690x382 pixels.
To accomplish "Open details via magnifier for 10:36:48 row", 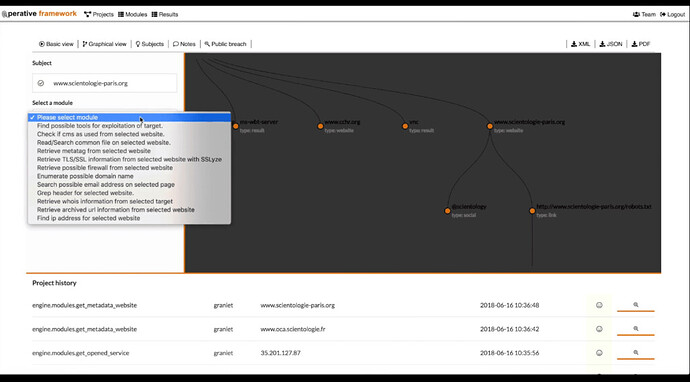I will (635, 305).
